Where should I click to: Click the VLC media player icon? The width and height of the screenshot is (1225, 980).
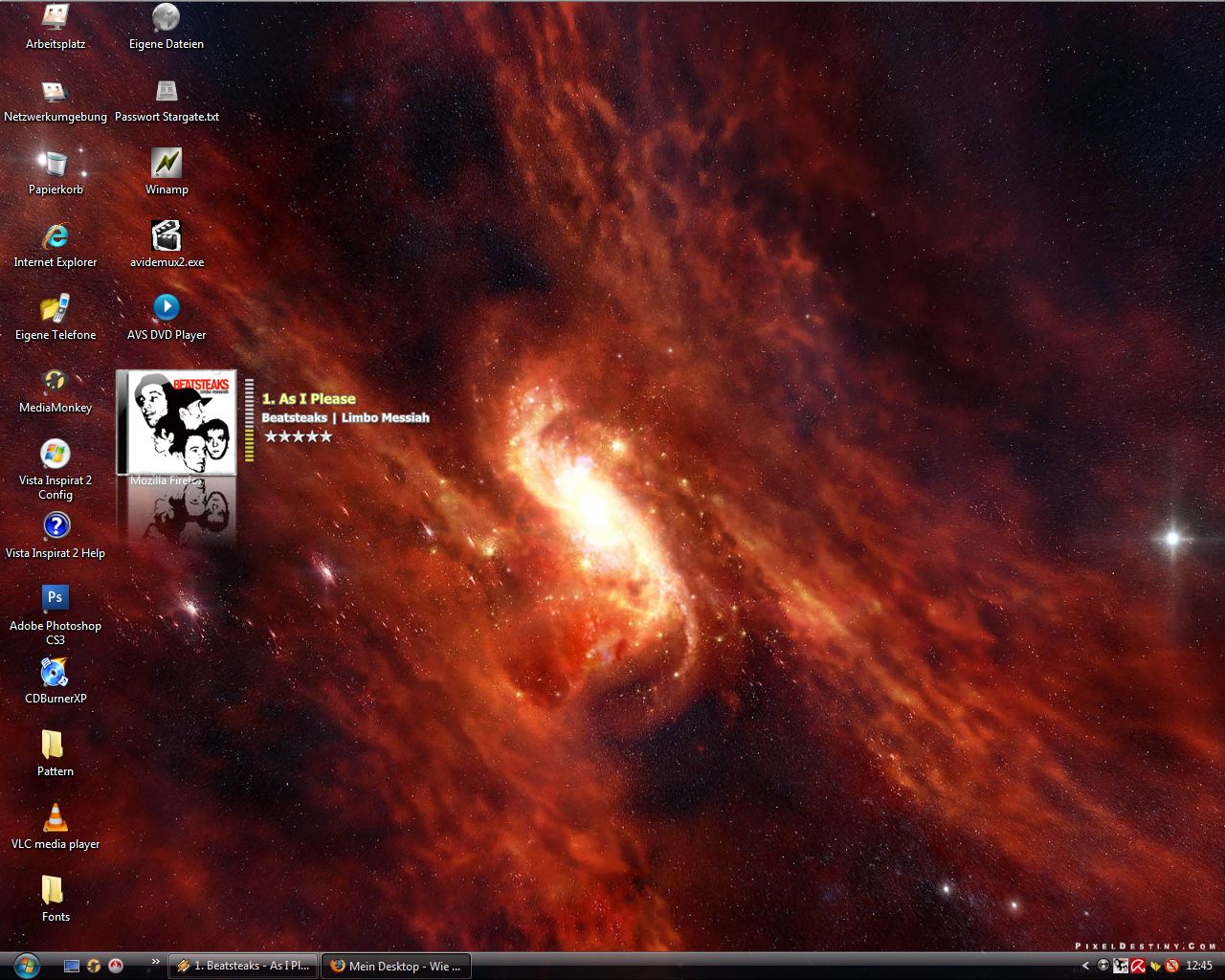[x=56, y=818]
